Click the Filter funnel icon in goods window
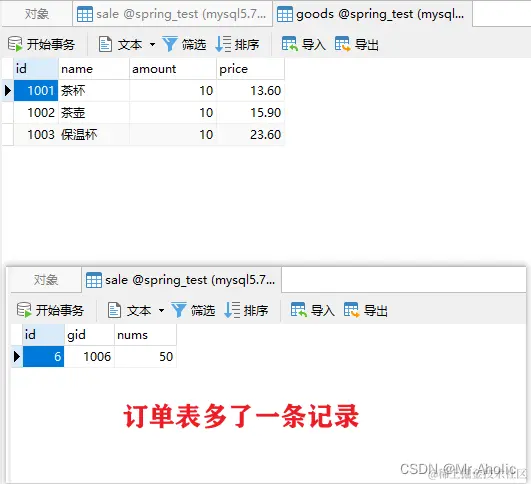The width and height of the screenshot is (531, 484). click(170, 44)
